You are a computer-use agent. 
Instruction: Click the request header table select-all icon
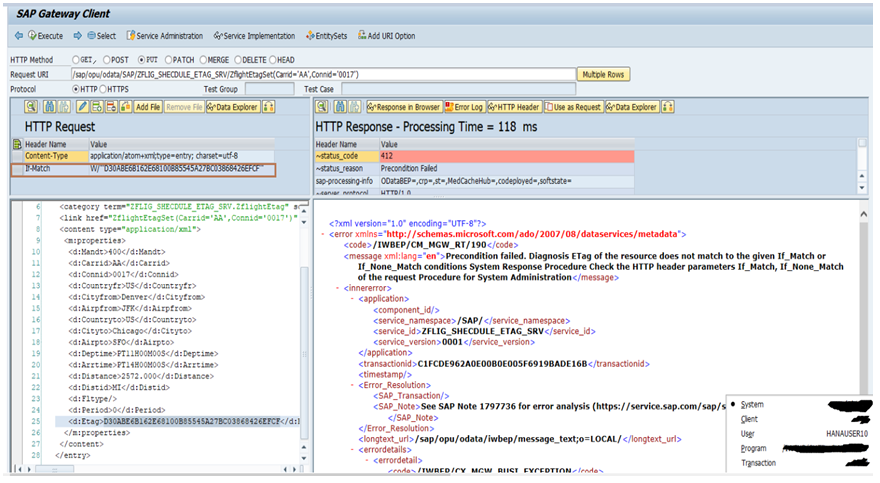[17, 144]
